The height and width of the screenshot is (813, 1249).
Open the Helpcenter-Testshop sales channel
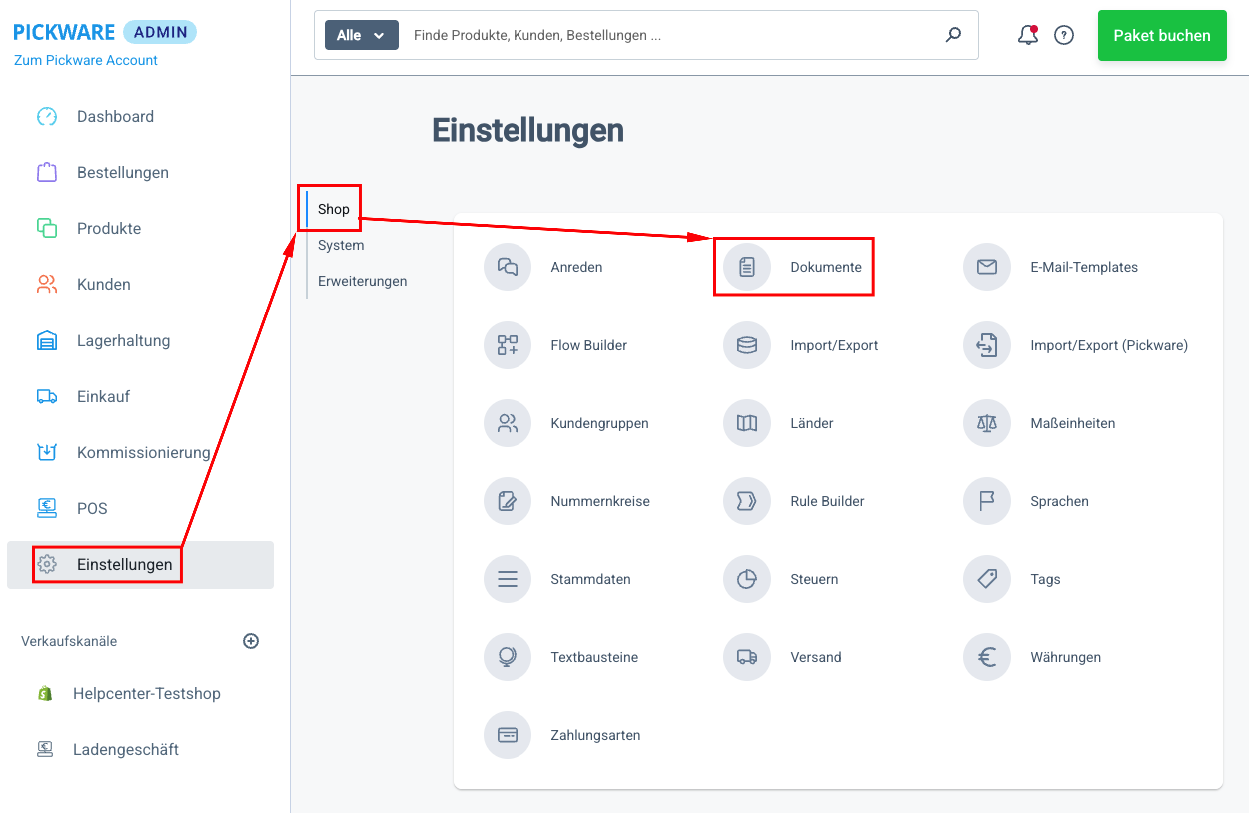(x=146, y=693)
